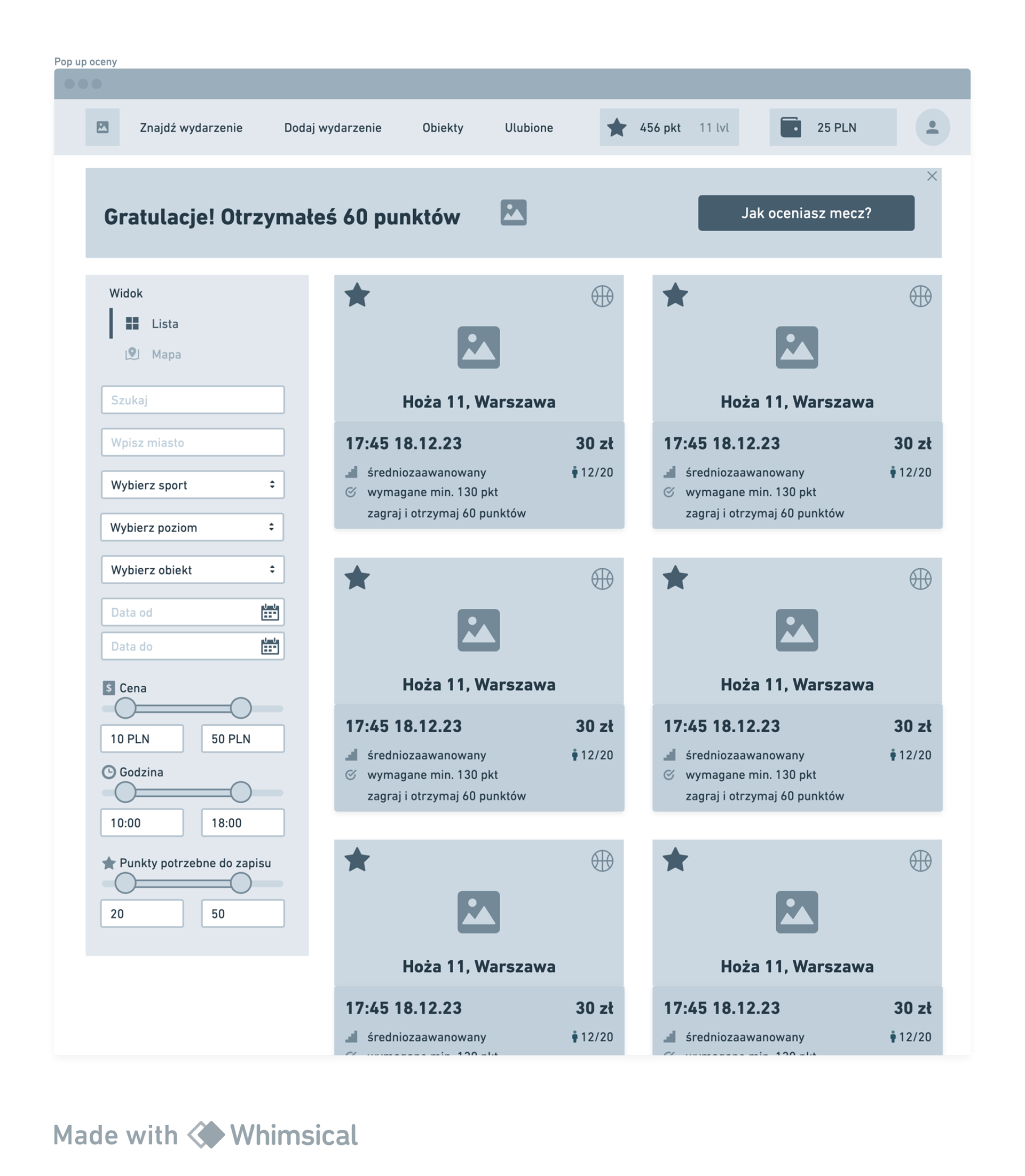This screenshot has height=1176, width=1025.
Task: Click the 50 PLN maximum price field
Action: pyautogui.click(x=242, y=738)
